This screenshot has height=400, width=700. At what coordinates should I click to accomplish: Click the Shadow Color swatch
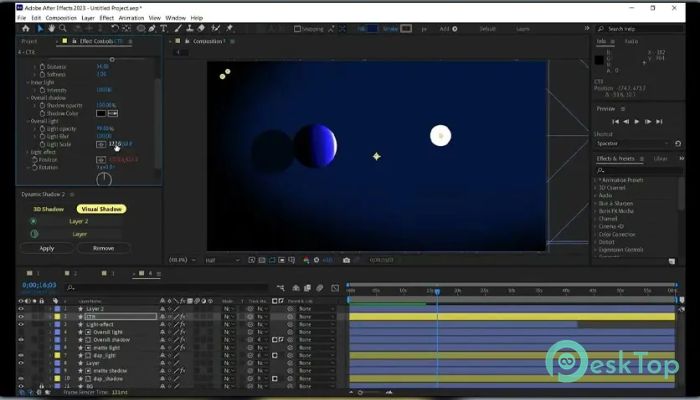[100, 113]
